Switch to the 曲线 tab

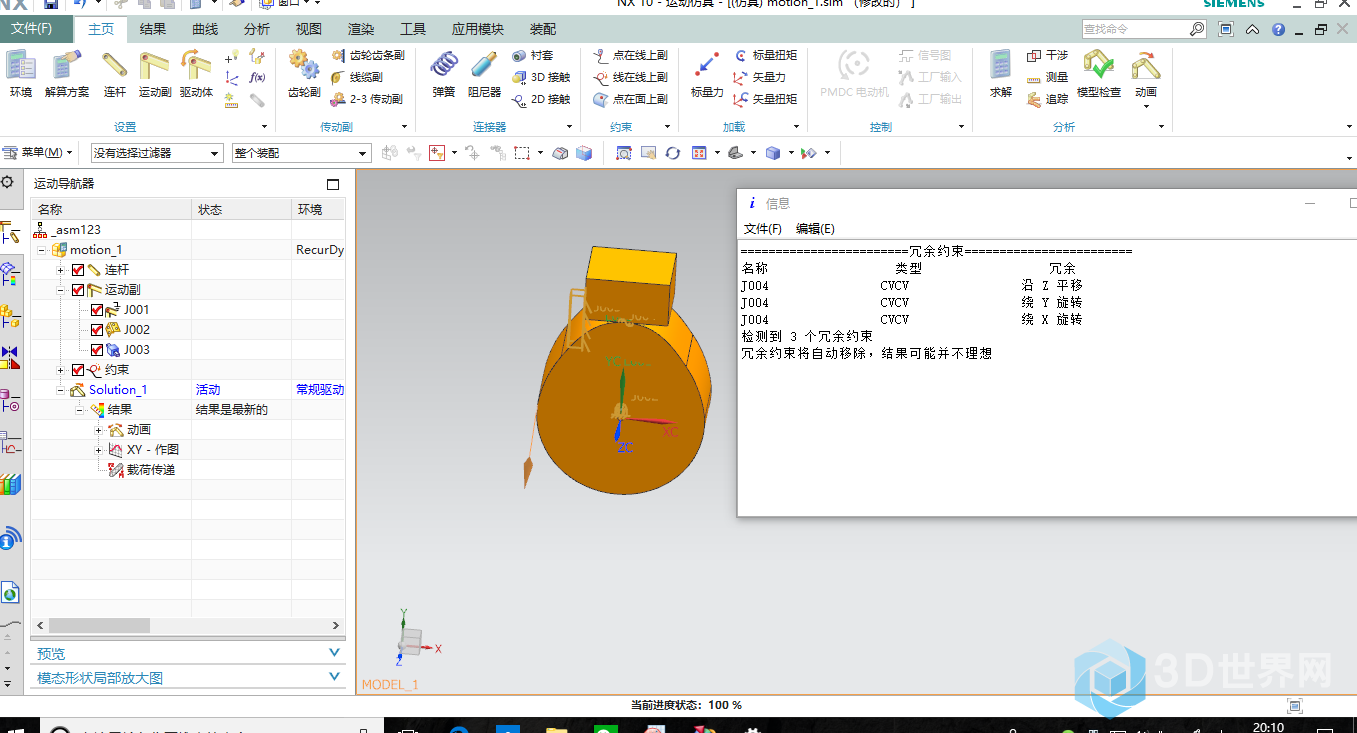click(x=205, y=29)
